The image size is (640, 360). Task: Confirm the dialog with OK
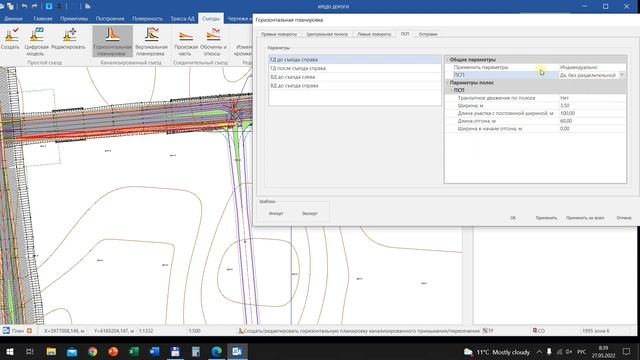point(513,218)
